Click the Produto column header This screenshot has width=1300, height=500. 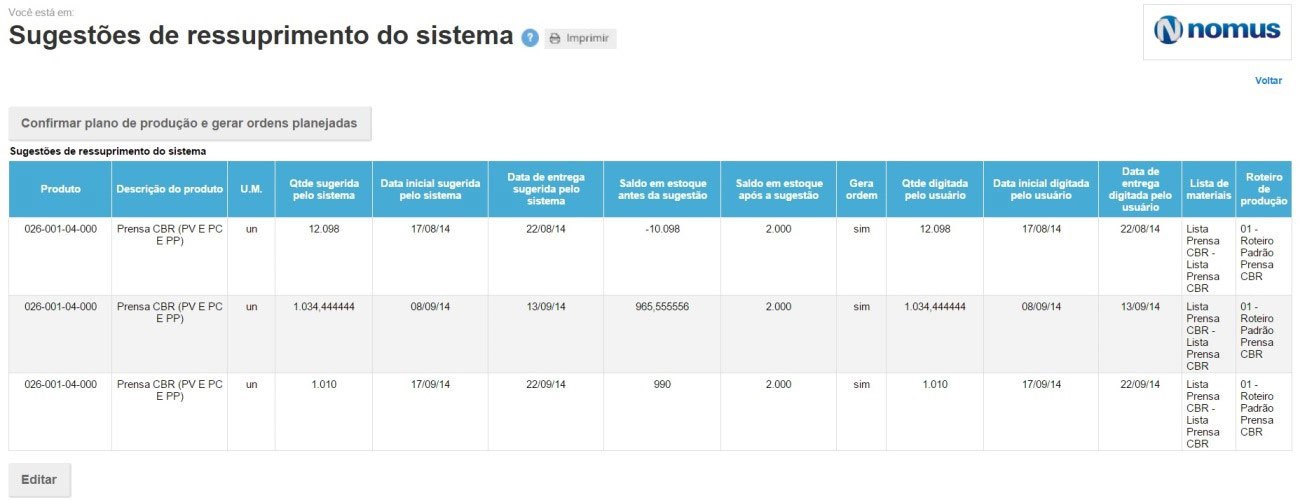coord(61,189)
